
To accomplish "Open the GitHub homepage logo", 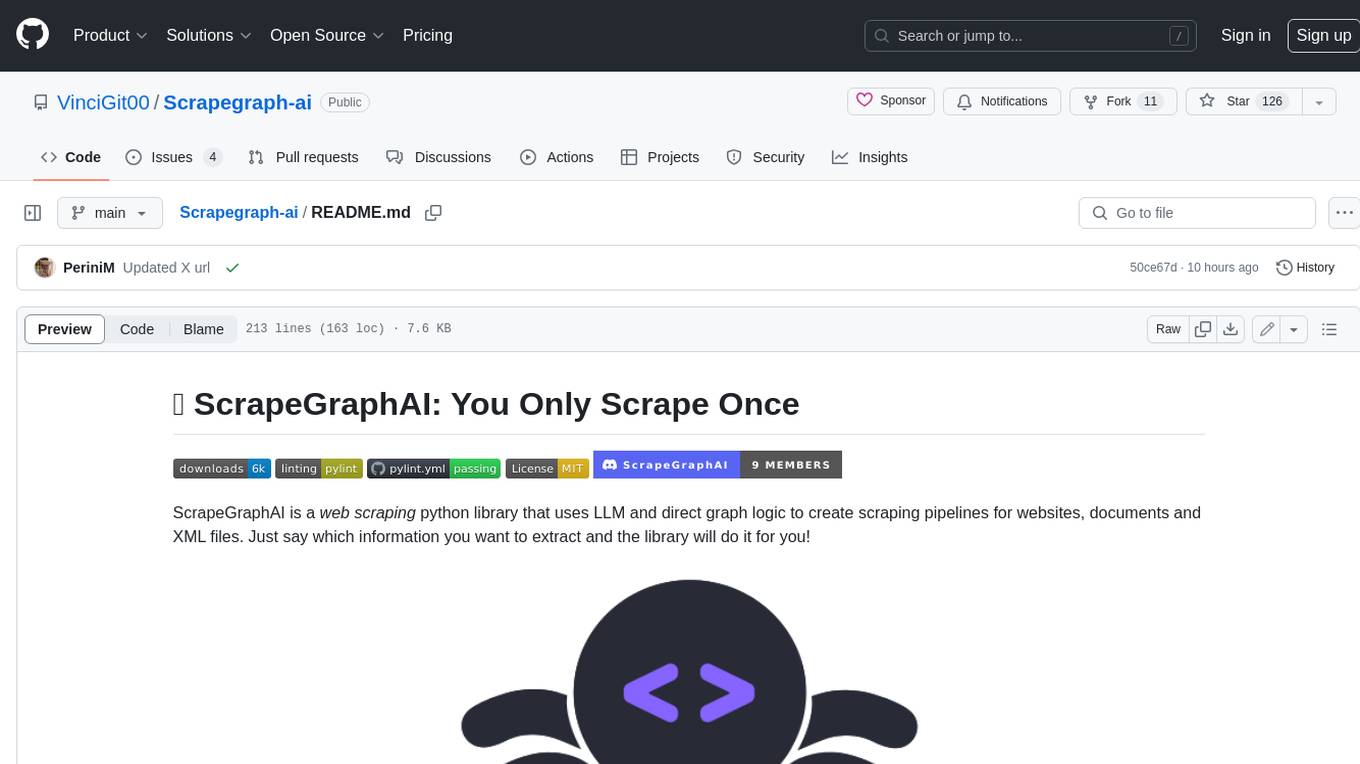I will click(32, 35).
